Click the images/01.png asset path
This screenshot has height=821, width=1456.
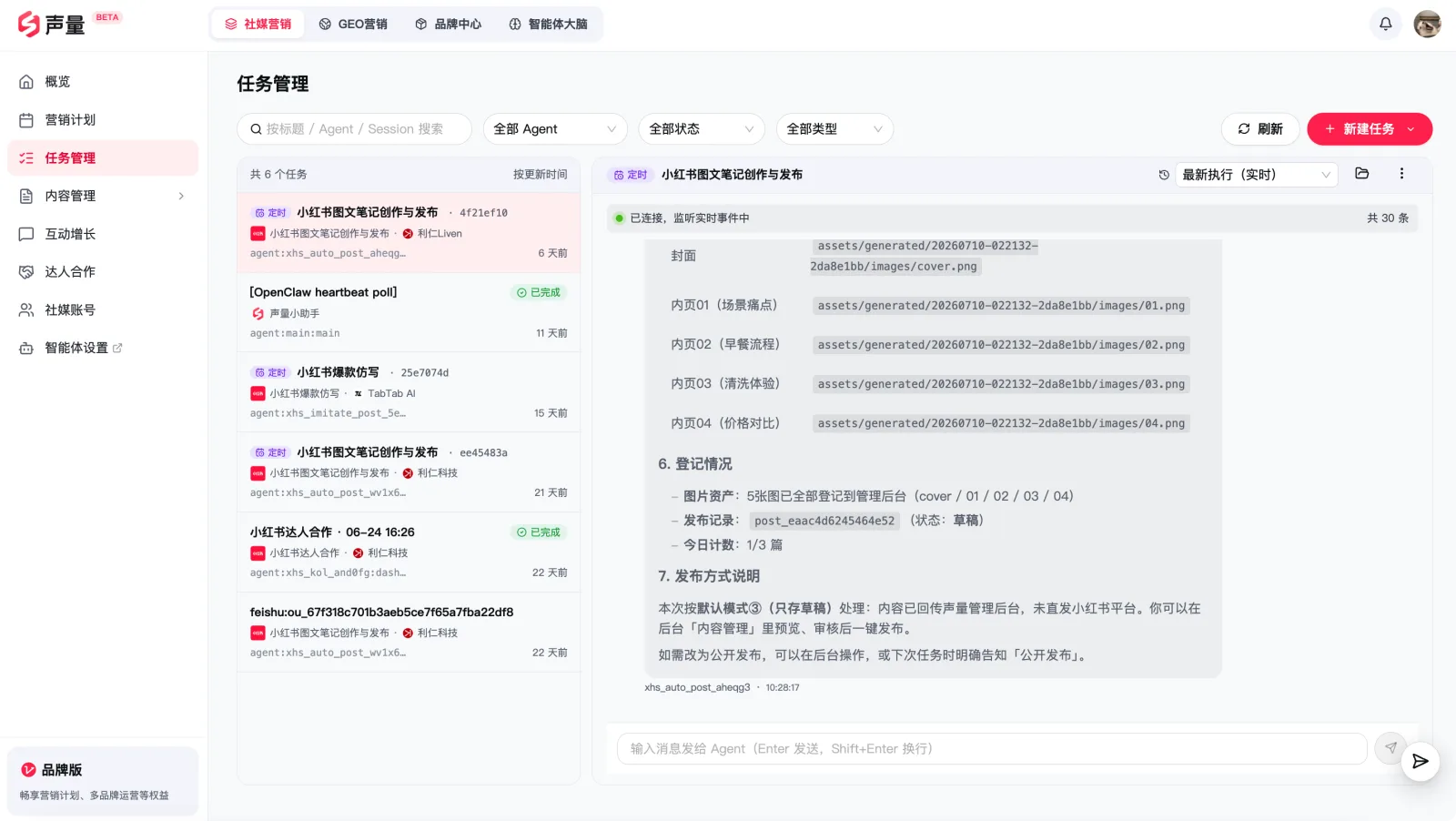(x=1001, y=306)
